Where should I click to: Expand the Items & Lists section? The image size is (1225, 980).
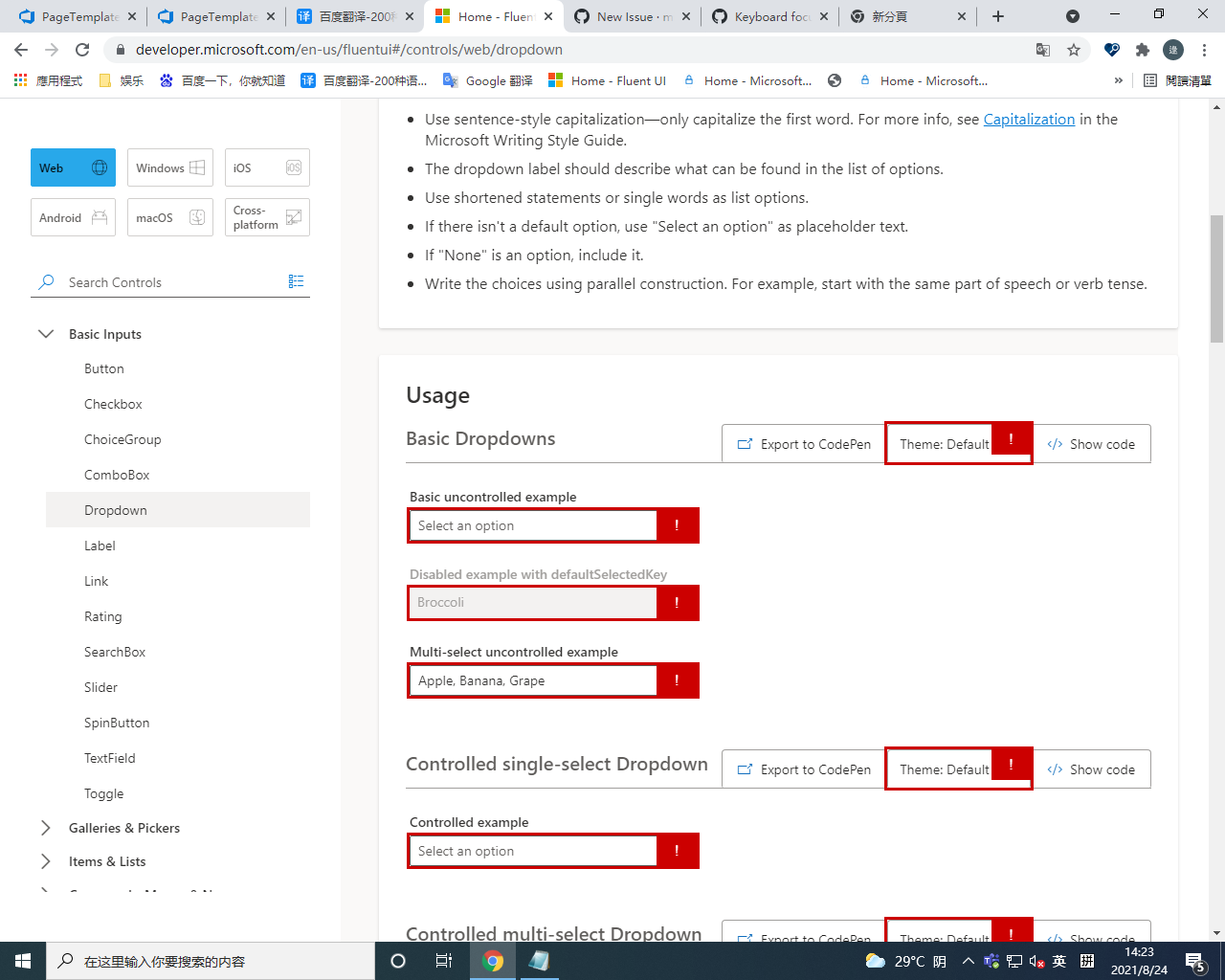[x=46, y=860]
